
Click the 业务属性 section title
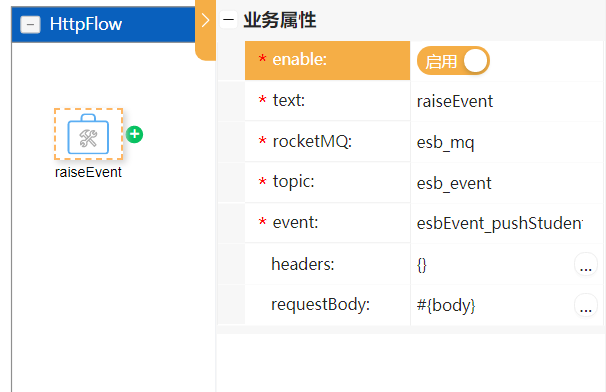tap(280, 20)
